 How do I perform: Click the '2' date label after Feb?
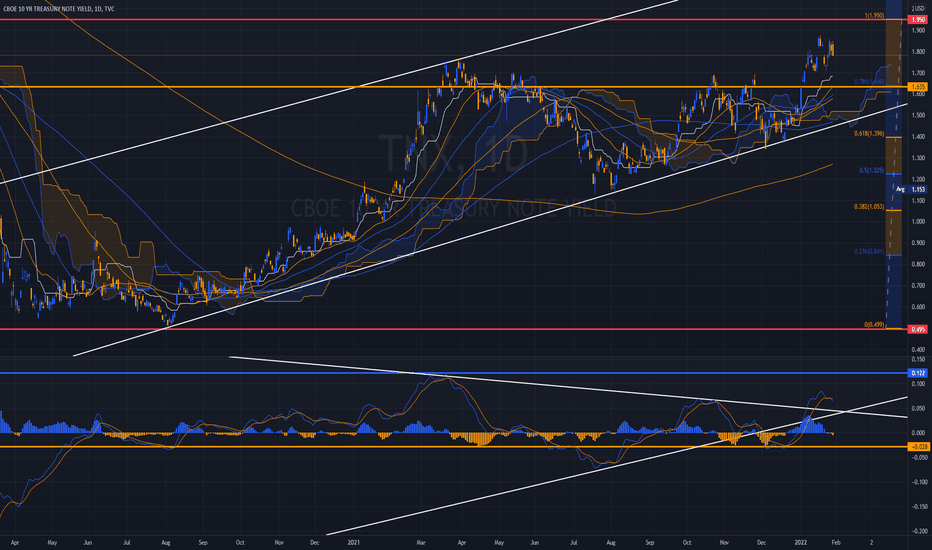(871, 542)
